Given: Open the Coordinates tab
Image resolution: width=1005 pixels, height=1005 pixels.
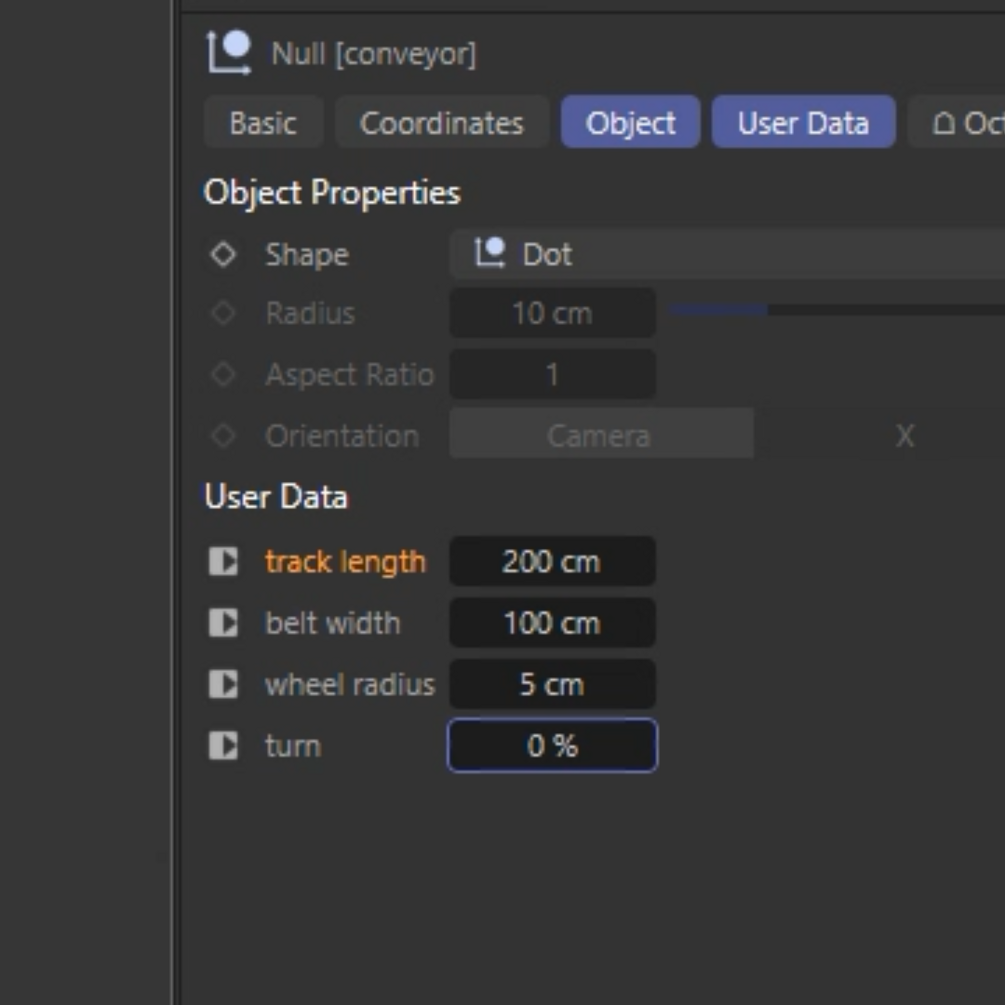Looking at the screenshot, I should point(441,123).
